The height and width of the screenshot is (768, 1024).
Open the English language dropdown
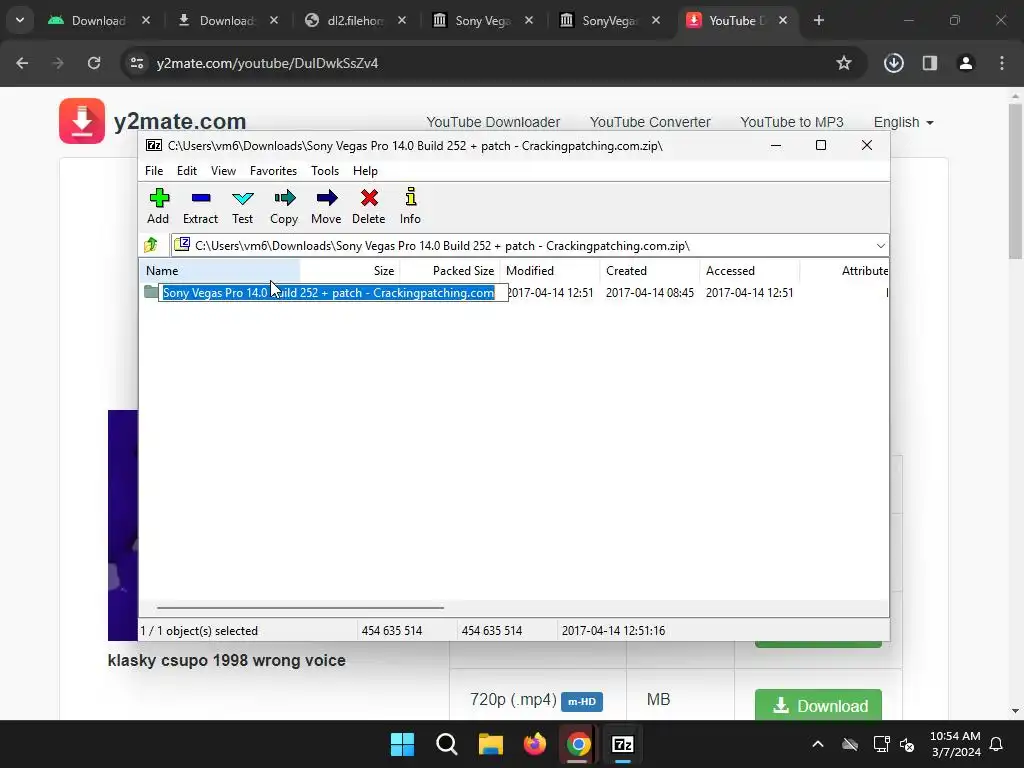[903, 122]
